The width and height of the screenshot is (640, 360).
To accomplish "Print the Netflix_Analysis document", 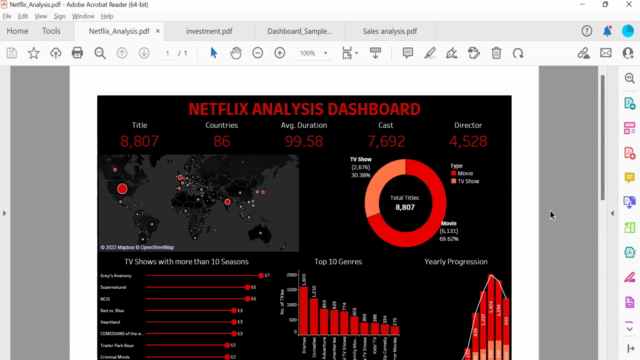I will point(77,53).
